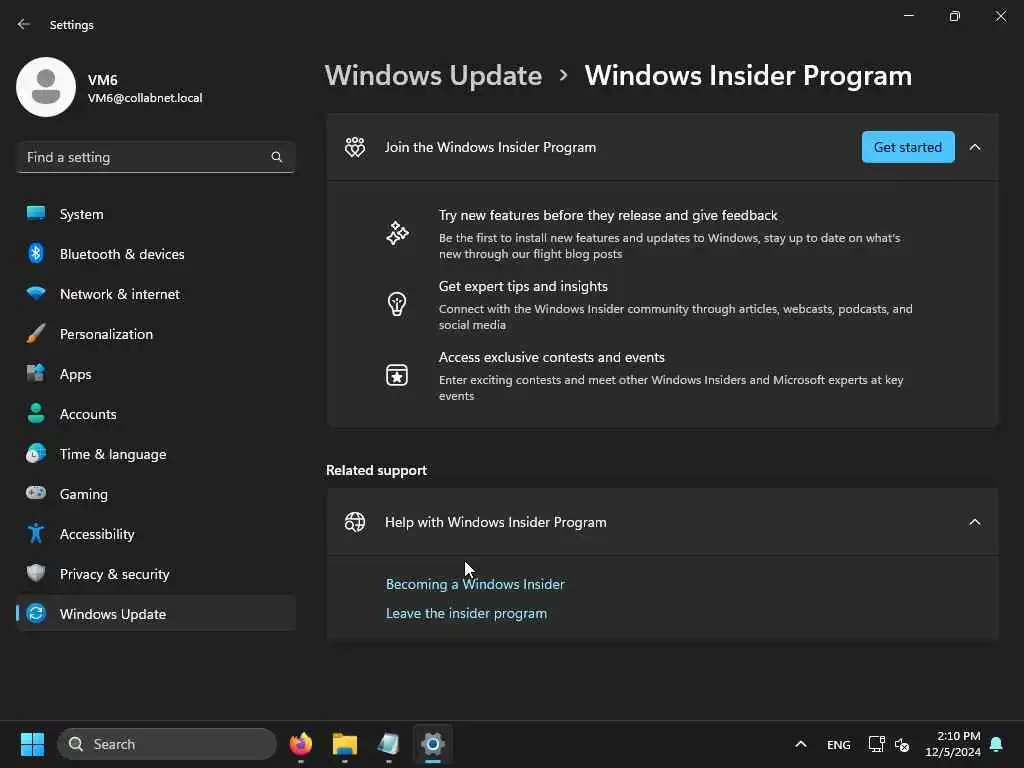Select the Personalization category
Image resolution: width=1024 pixels, height=768 pixels.
coord(156,334)
